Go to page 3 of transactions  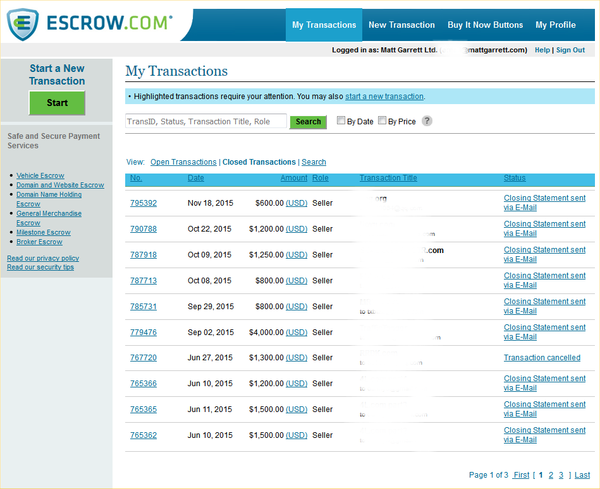(561, 475)
